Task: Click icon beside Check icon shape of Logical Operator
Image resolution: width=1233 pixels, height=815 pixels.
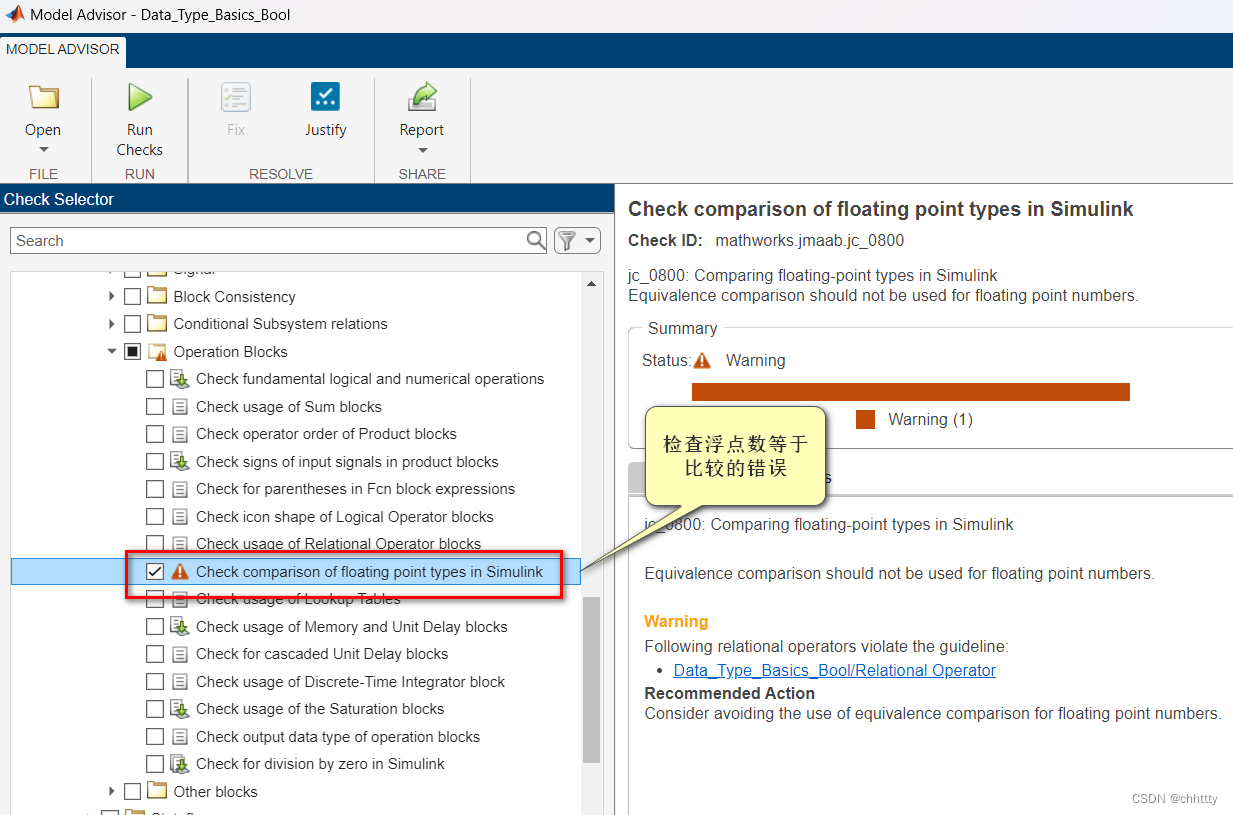Action: (180, 517)
